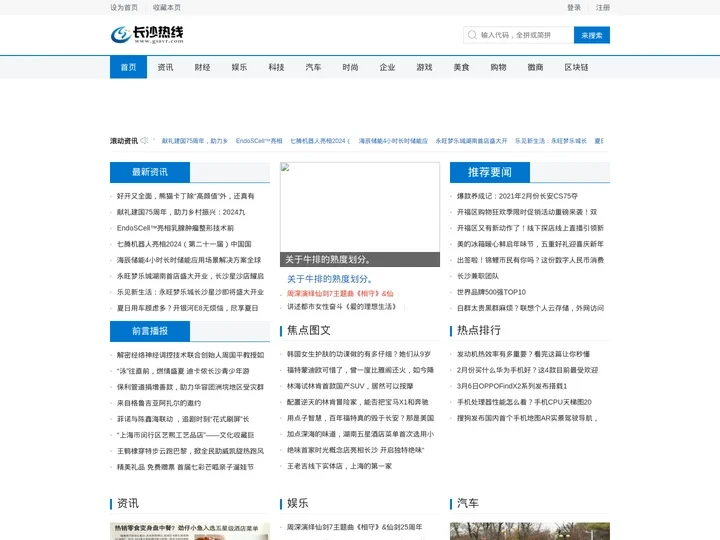720x540 pixels.
Task: Open the 美食 nav item
Action: (x=461, y=67)
